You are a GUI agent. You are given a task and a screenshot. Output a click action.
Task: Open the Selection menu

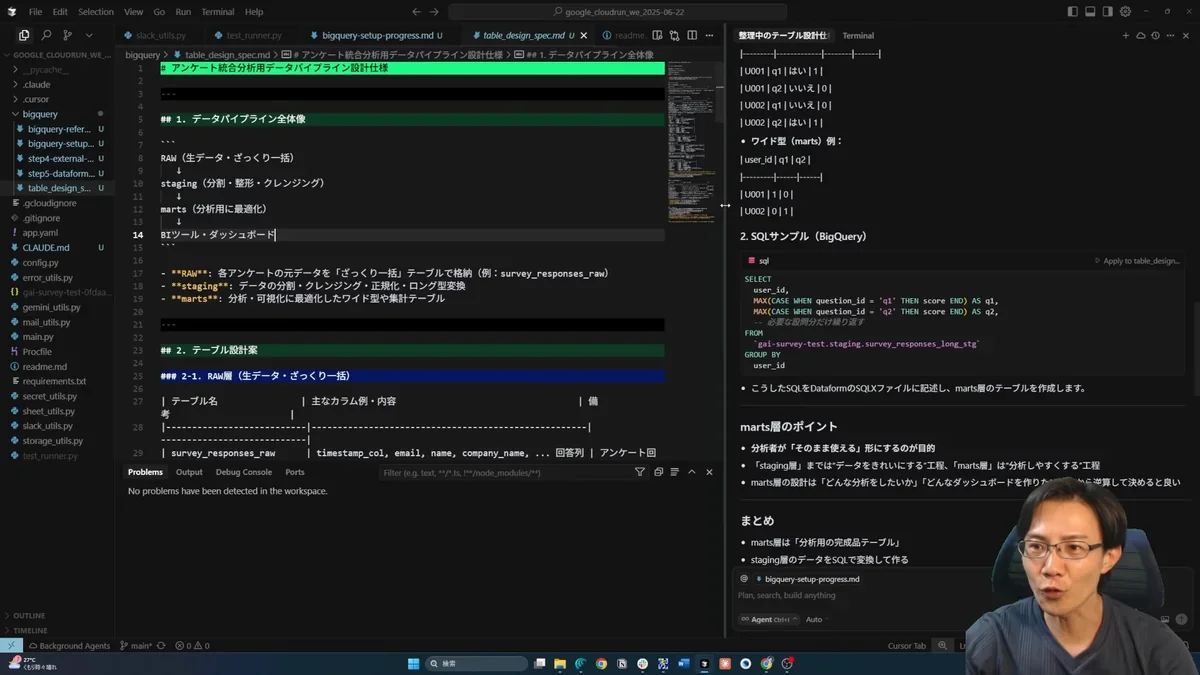(x=96, y=12)
